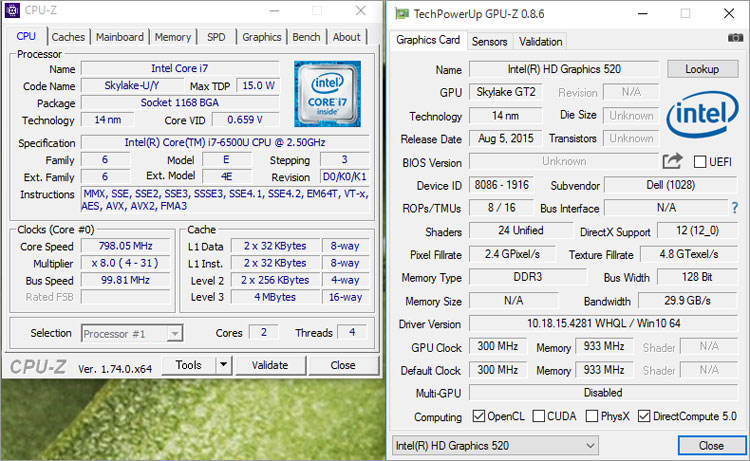
Task: Click the Close button in CPU-Z
Action: (x=343, y=365)
